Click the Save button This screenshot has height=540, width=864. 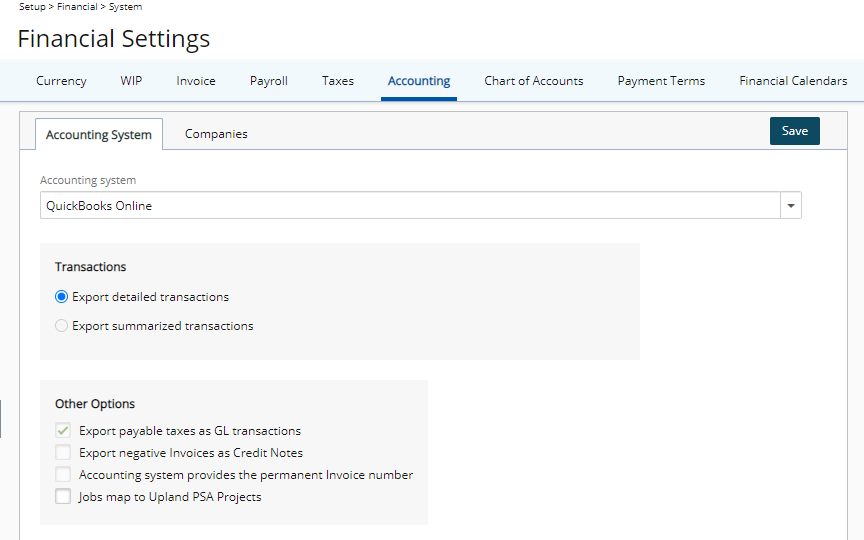tap(795, 131)
